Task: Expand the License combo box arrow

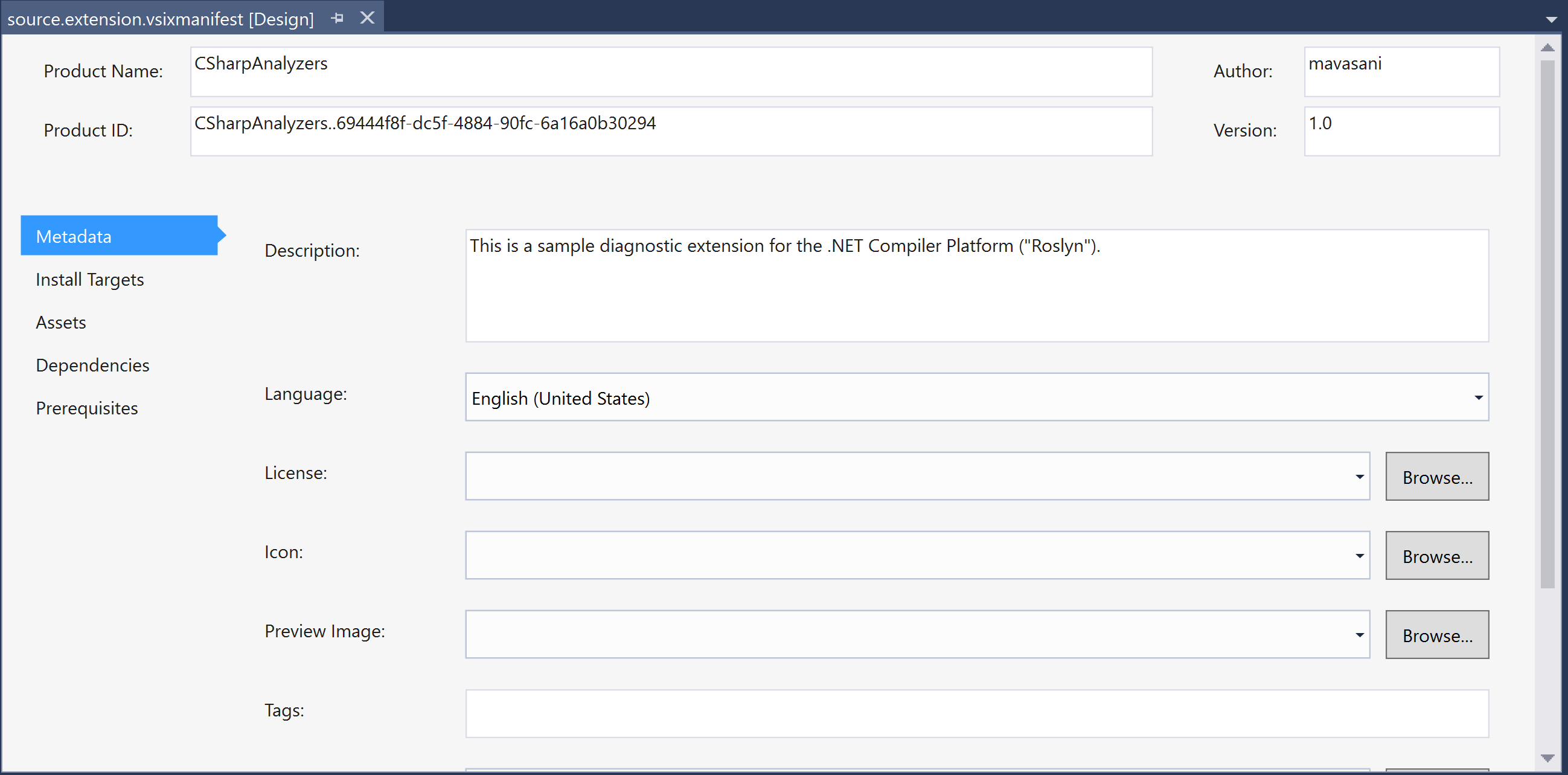Action: (x=1359, y=477)
